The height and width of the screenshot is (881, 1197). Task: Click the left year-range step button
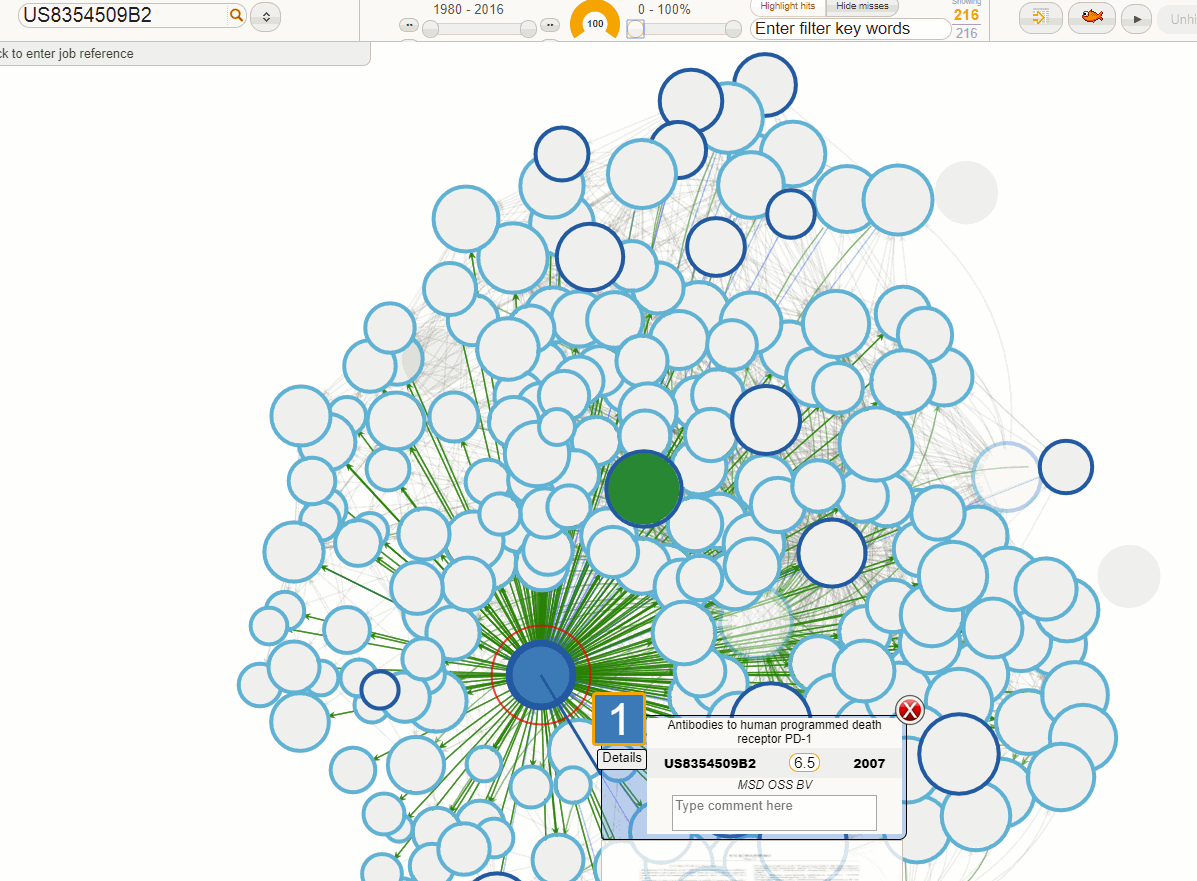[x=409, y=25]
